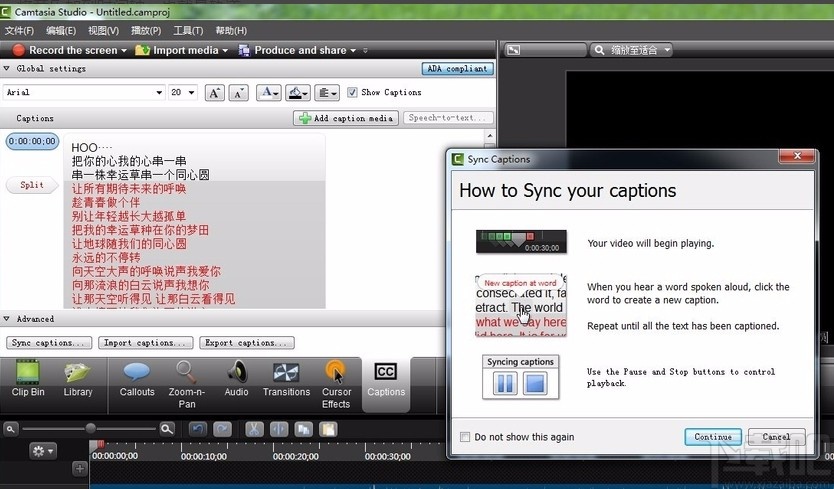Click the add track plus button
This screenshot has height=489, width=834.
click(x=79, y=469)
